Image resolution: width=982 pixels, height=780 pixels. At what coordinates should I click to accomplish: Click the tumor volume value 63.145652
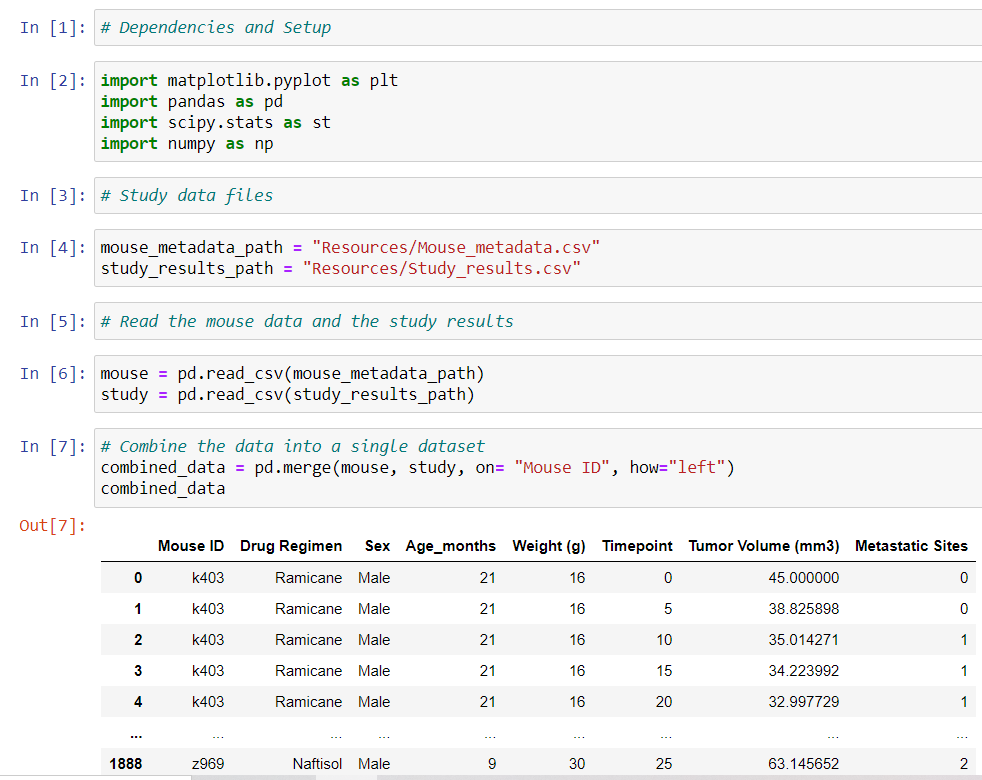pyautogui.click(x=804, y=764)
